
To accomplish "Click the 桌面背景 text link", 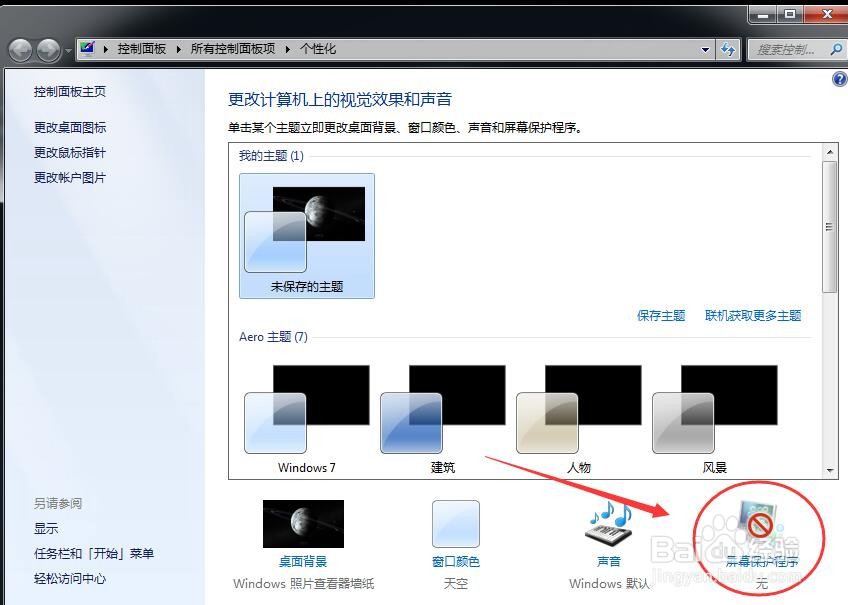I will (303, 562).
